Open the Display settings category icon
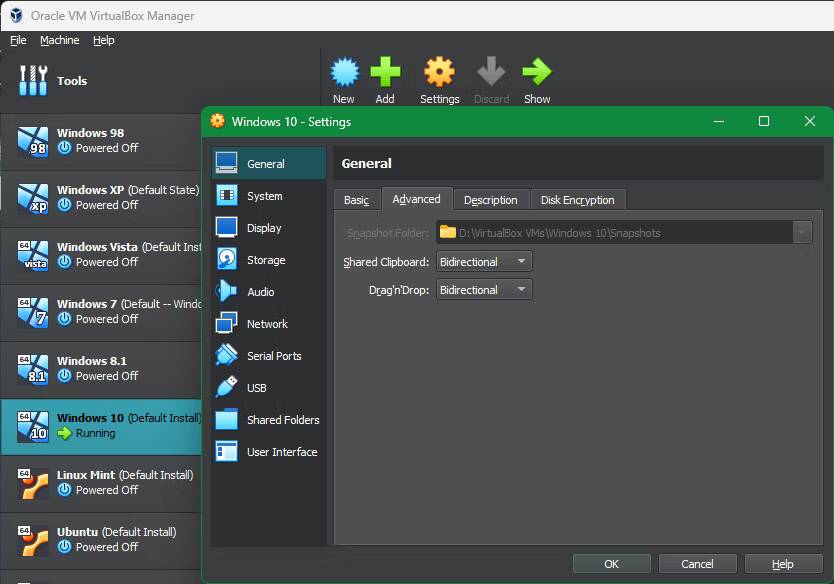The width and height of the screenshot is (834, 584). pos(227,227)
